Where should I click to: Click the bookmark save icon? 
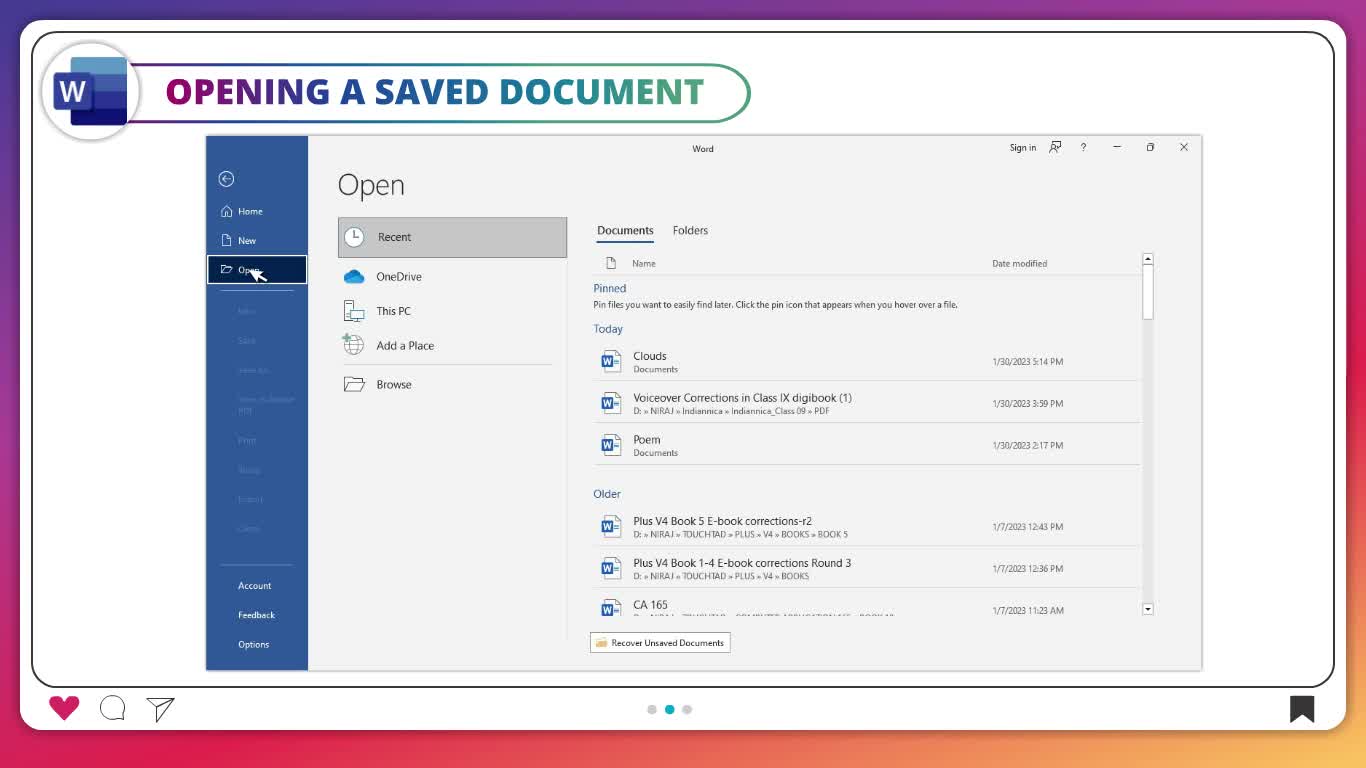1302,709
